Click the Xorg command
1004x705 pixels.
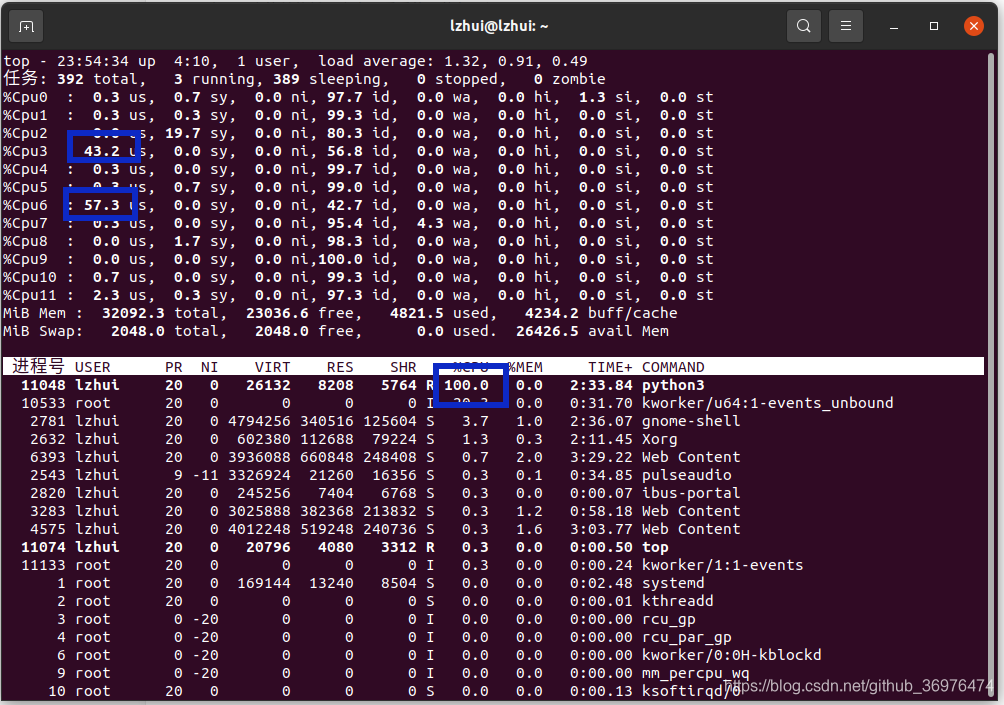[660, 439]
